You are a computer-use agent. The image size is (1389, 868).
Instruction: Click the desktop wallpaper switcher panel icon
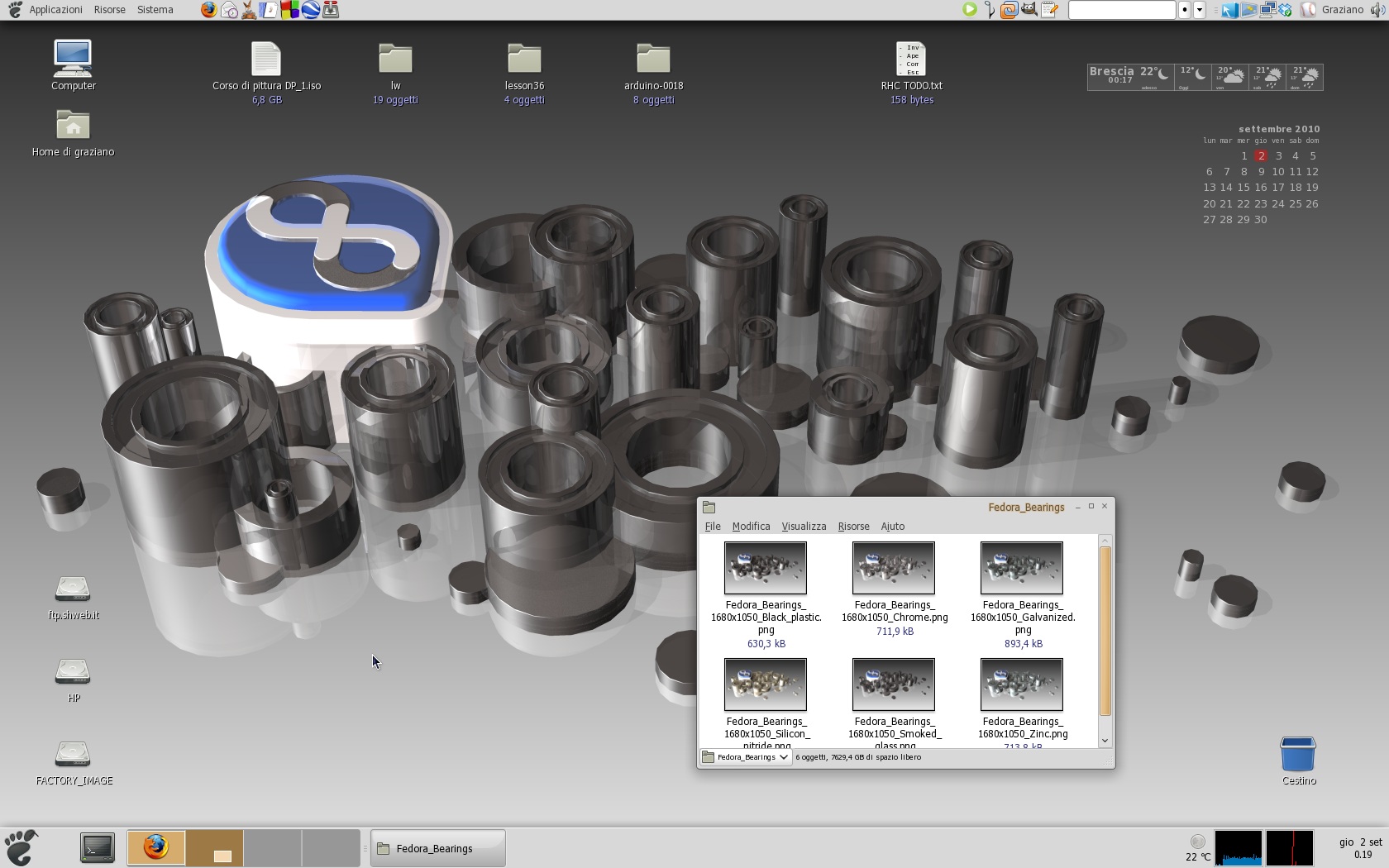pyautogui.click(x=1248, y=10)
